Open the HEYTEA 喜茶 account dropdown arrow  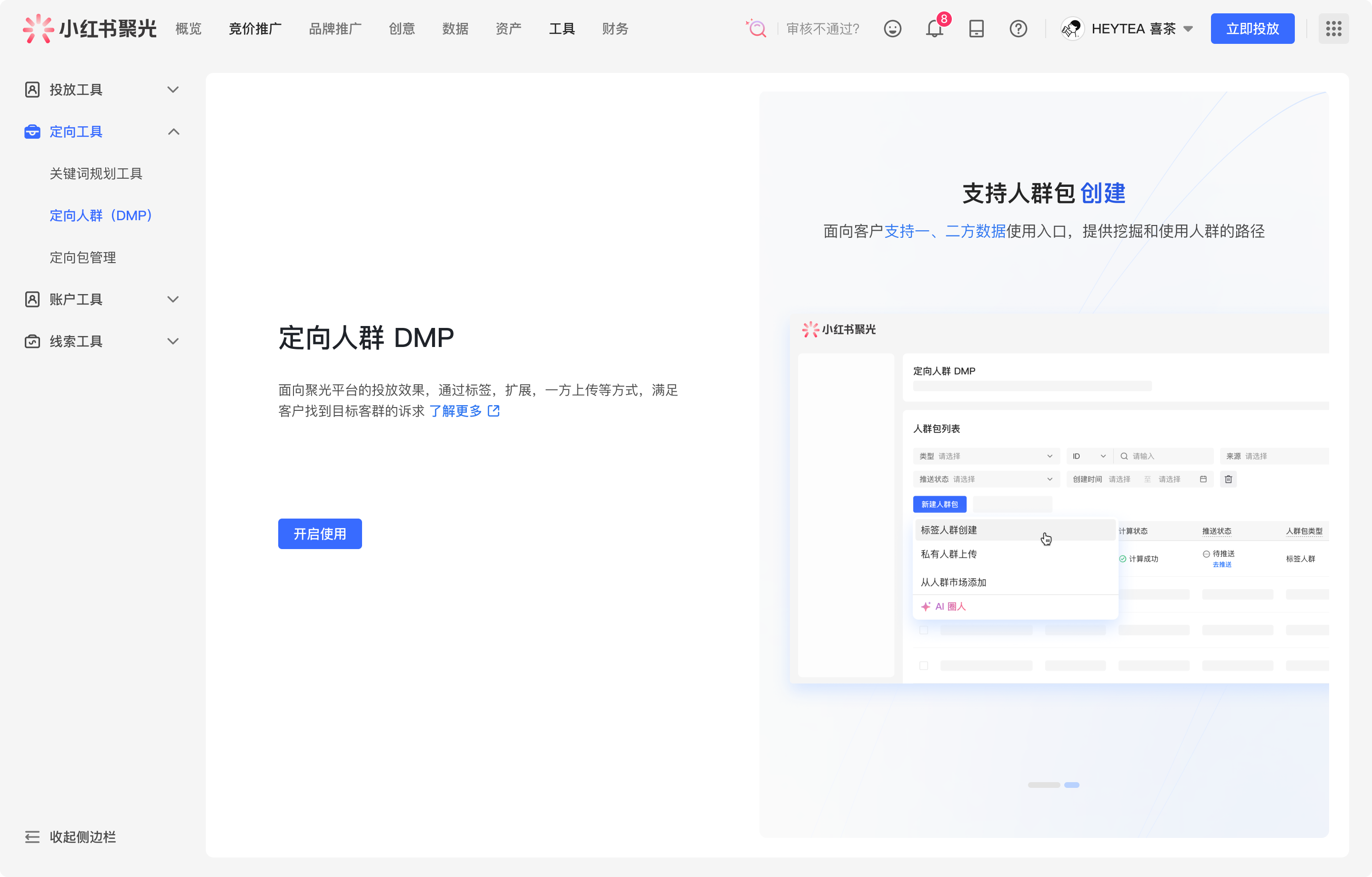coord(1188,29)
